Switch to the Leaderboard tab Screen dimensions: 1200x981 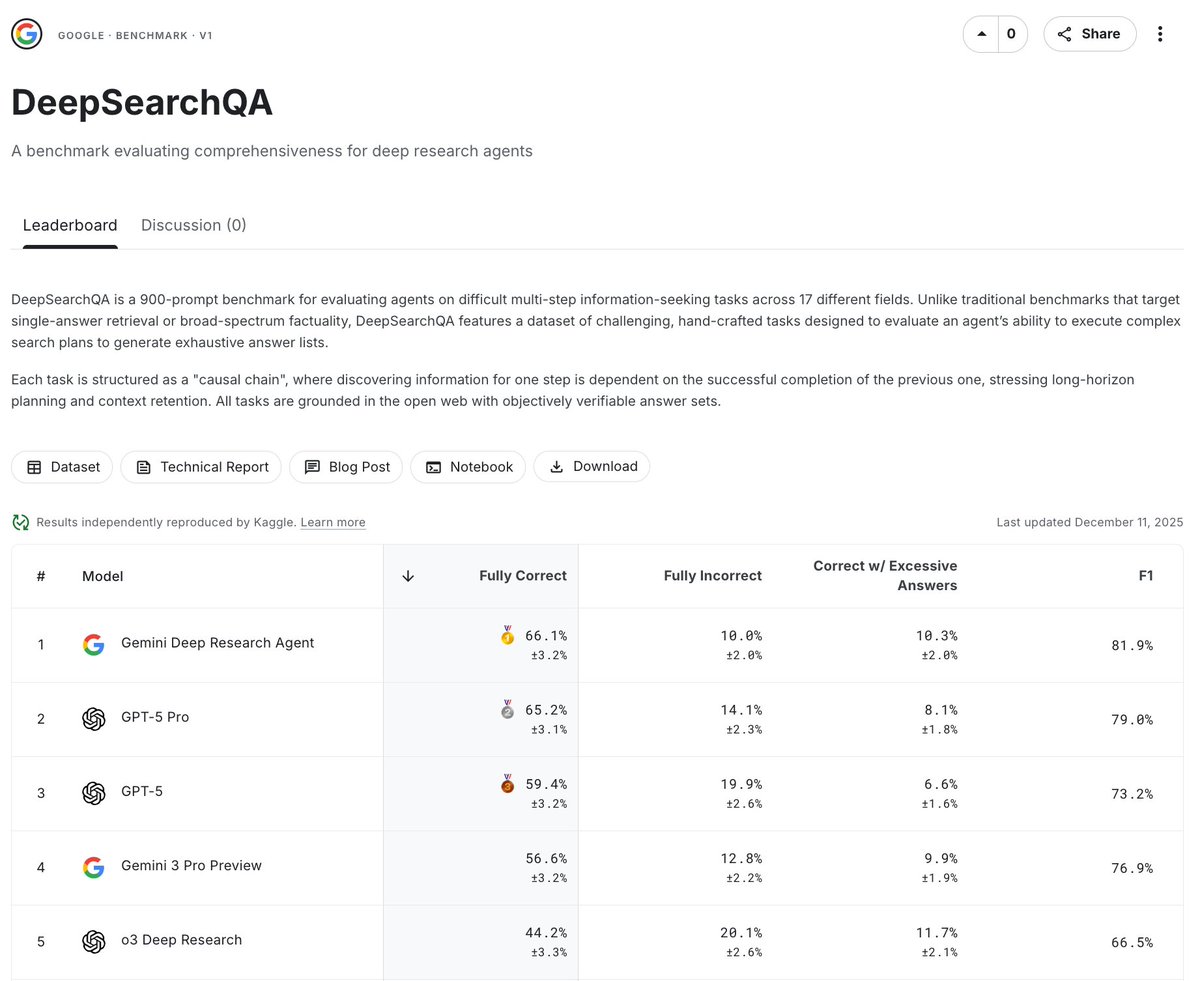70,225
